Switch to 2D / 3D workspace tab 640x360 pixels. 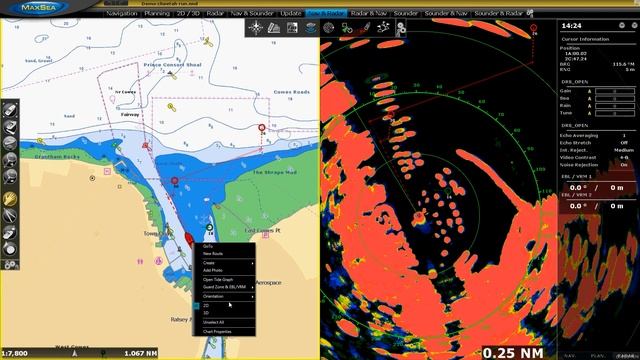coord(188,13)
